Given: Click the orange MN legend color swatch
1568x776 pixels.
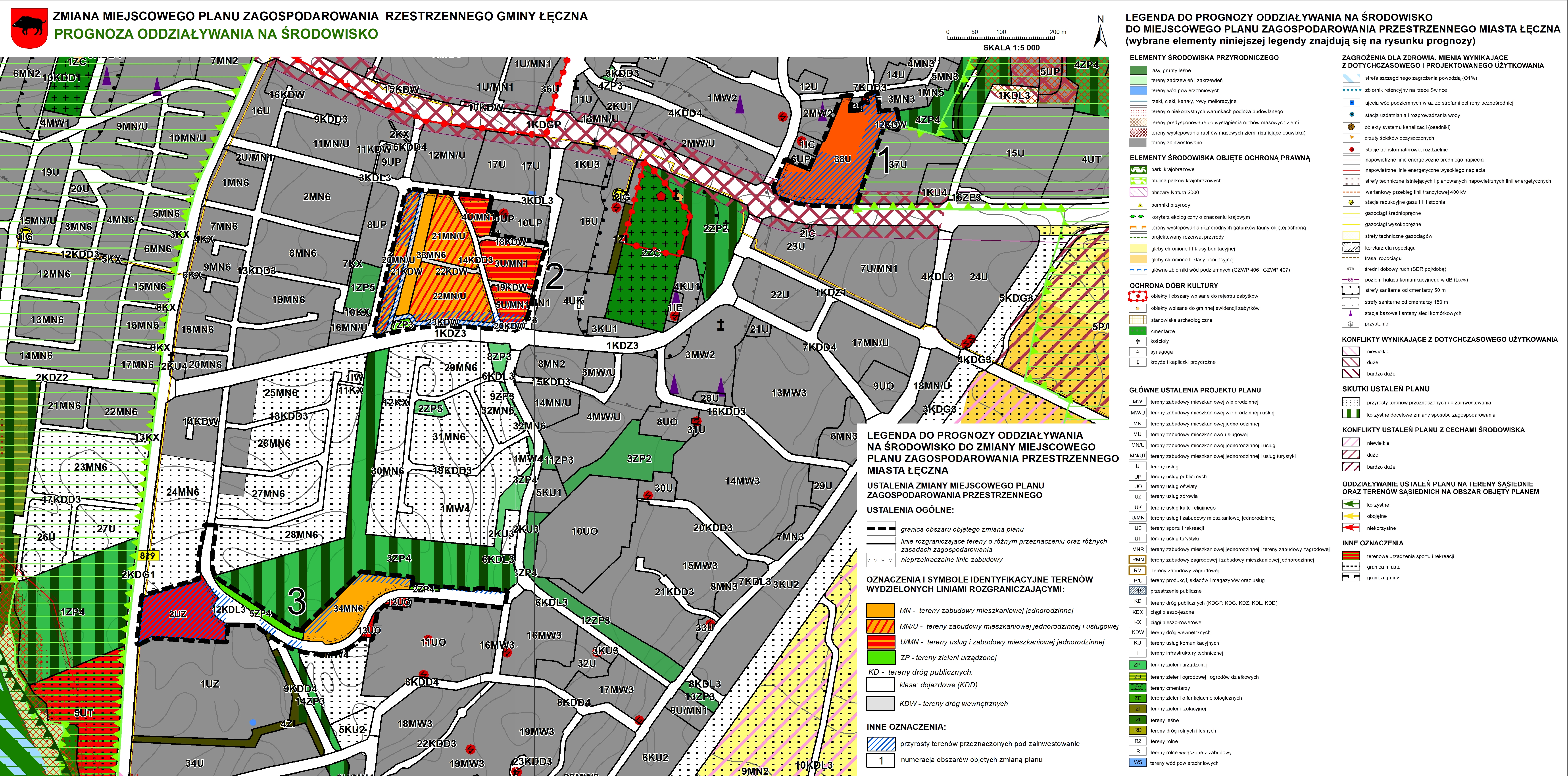Looking at the screenshot, I should point(880,610).
